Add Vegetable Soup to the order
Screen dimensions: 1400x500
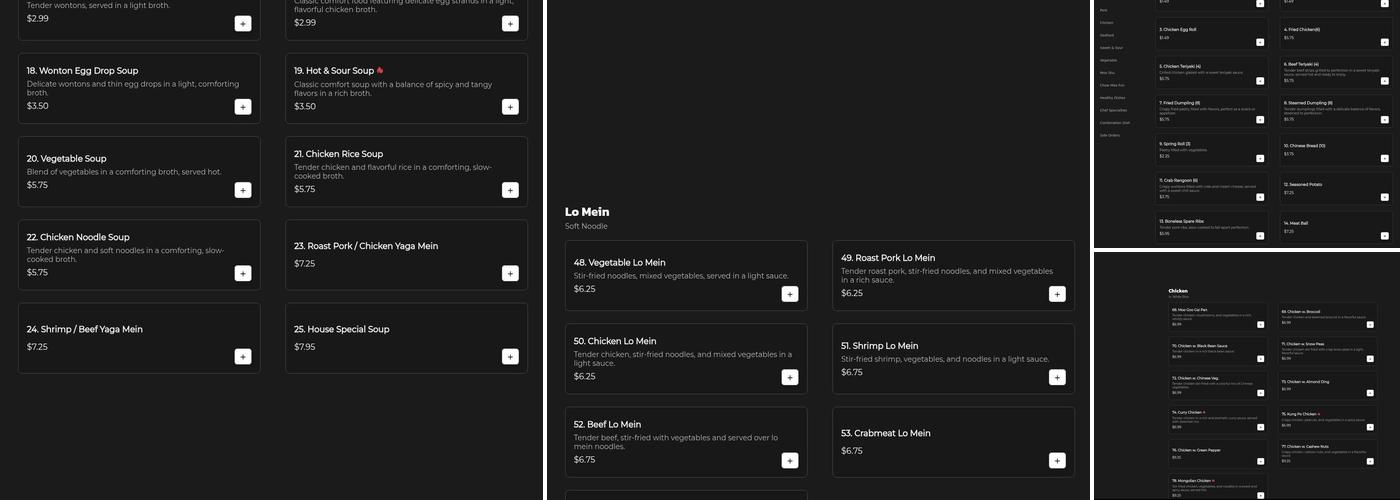coord(243,190)
